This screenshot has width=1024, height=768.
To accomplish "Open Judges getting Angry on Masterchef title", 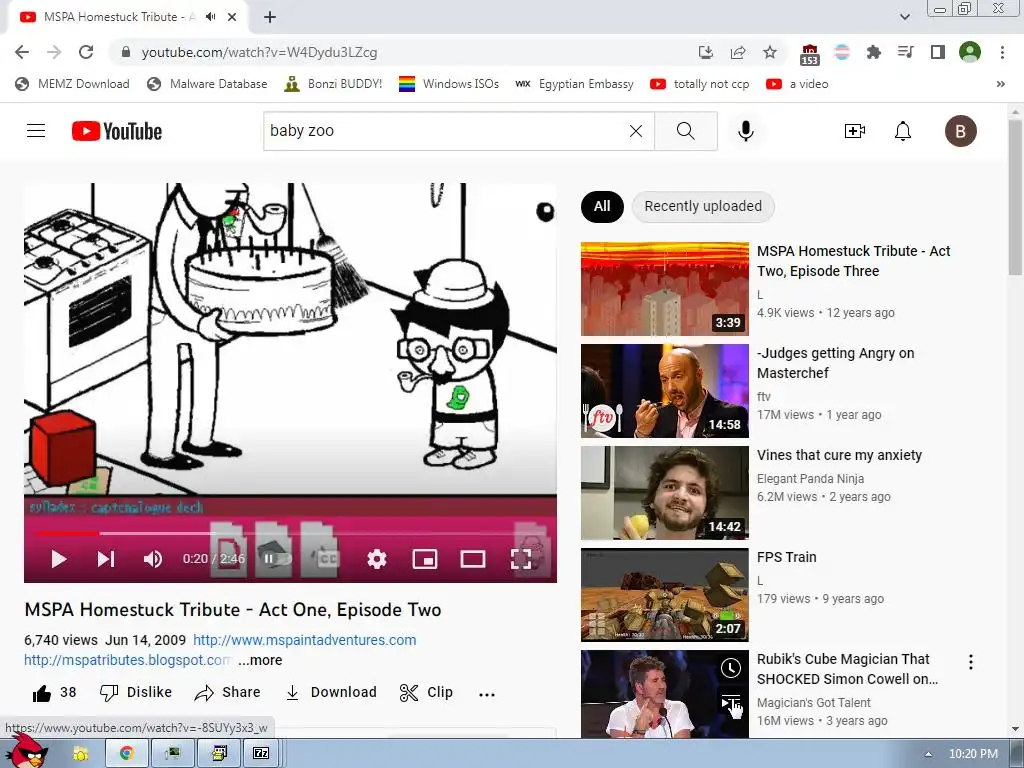I will pyautogui.click(x=835, y=363).
